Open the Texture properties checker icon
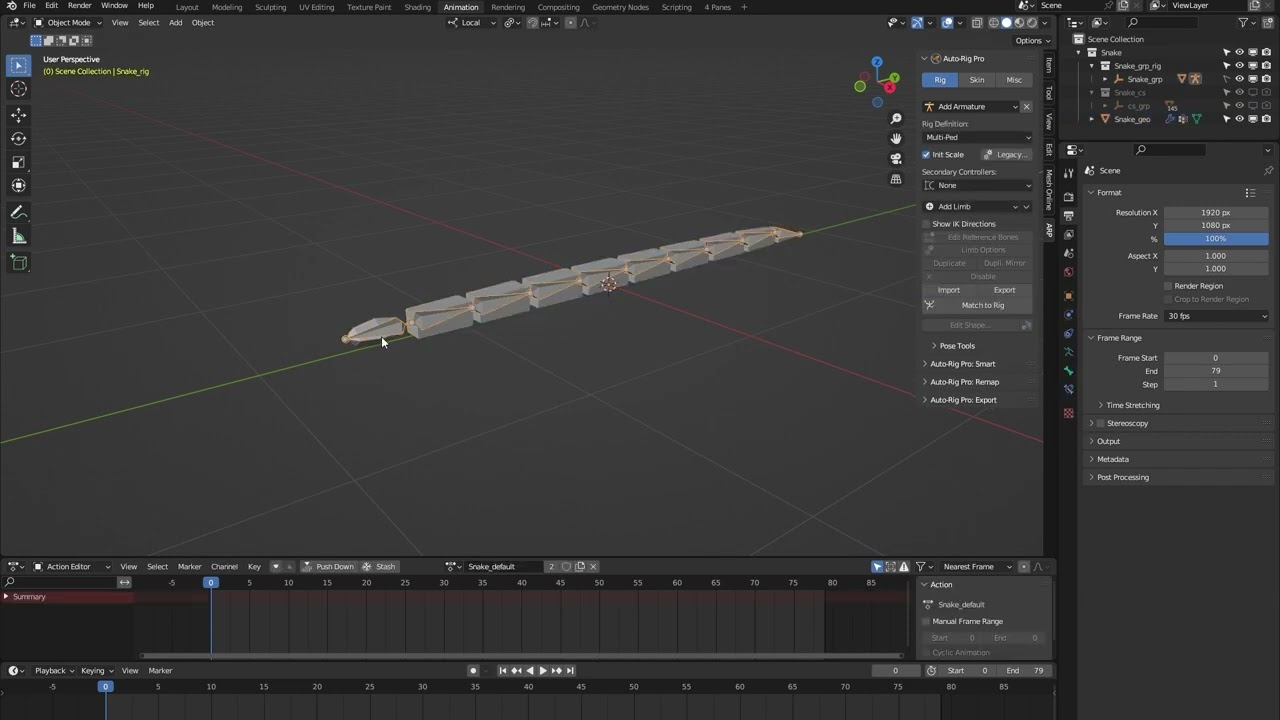The height and width of the screenshot is (720, 1280). [1069, 413]
